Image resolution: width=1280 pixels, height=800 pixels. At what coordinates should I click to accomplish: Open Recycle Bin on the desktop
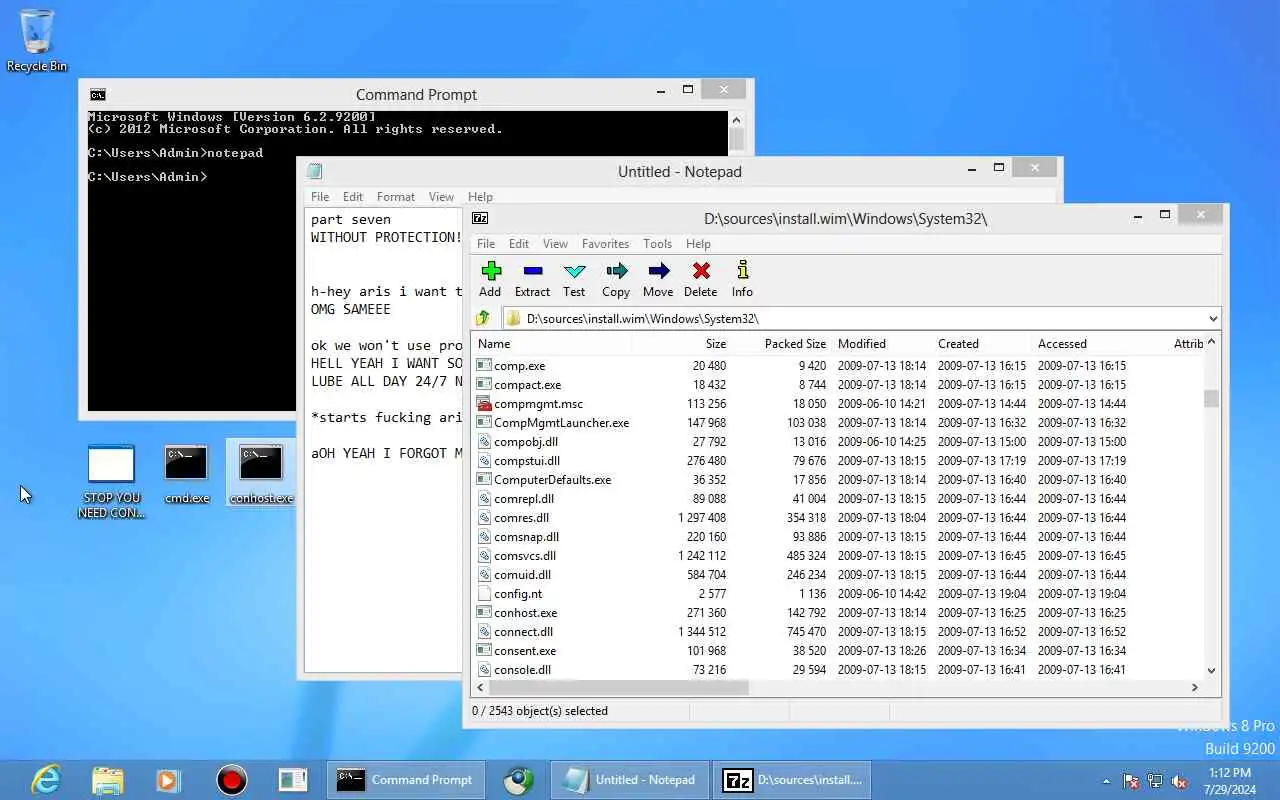tap(37, 41)
